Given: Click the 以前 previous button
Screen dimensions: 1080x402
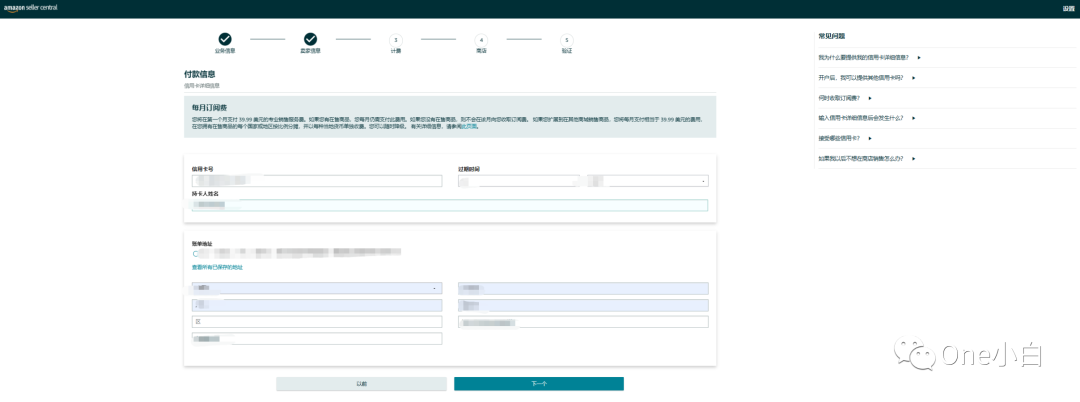Looking at the screenshot, I should pos(361,384).
